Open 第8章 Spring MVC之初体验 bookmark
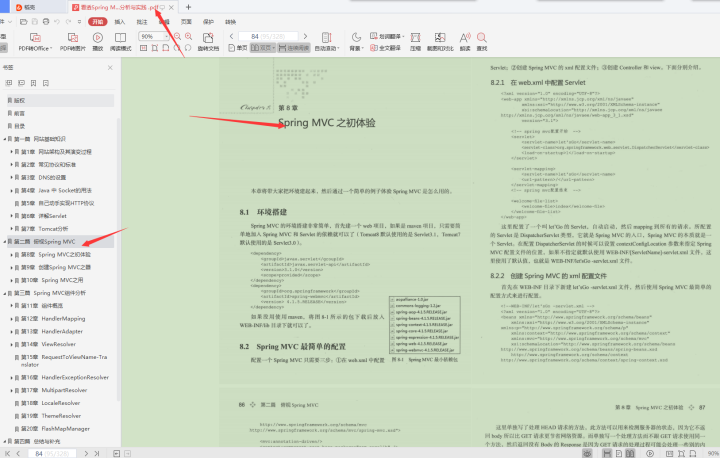Viewport: 720px width, 458px height. [x=56, y=254]
